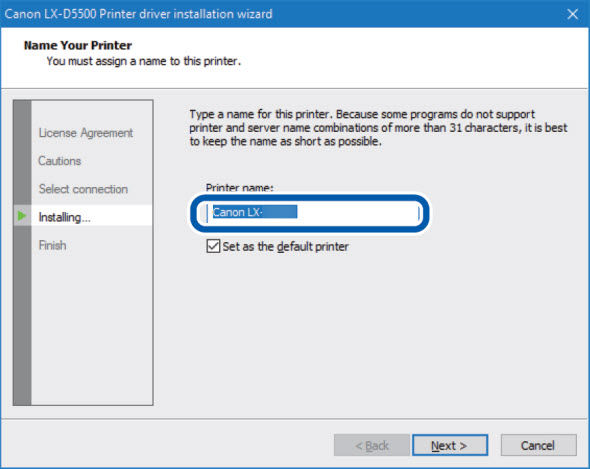This screenshot has width=590, height=469.
Task: Select the Select connection step text
Action: tap(83, 189)
